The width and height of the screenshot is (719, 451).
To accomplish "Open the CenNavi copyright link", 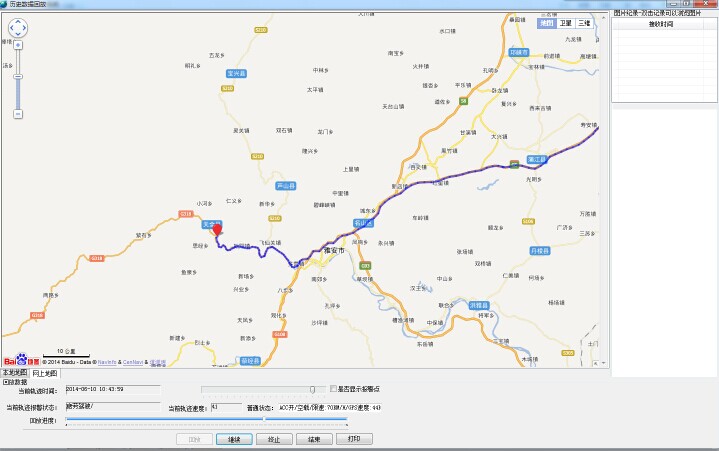I will [x=133, y=362].
